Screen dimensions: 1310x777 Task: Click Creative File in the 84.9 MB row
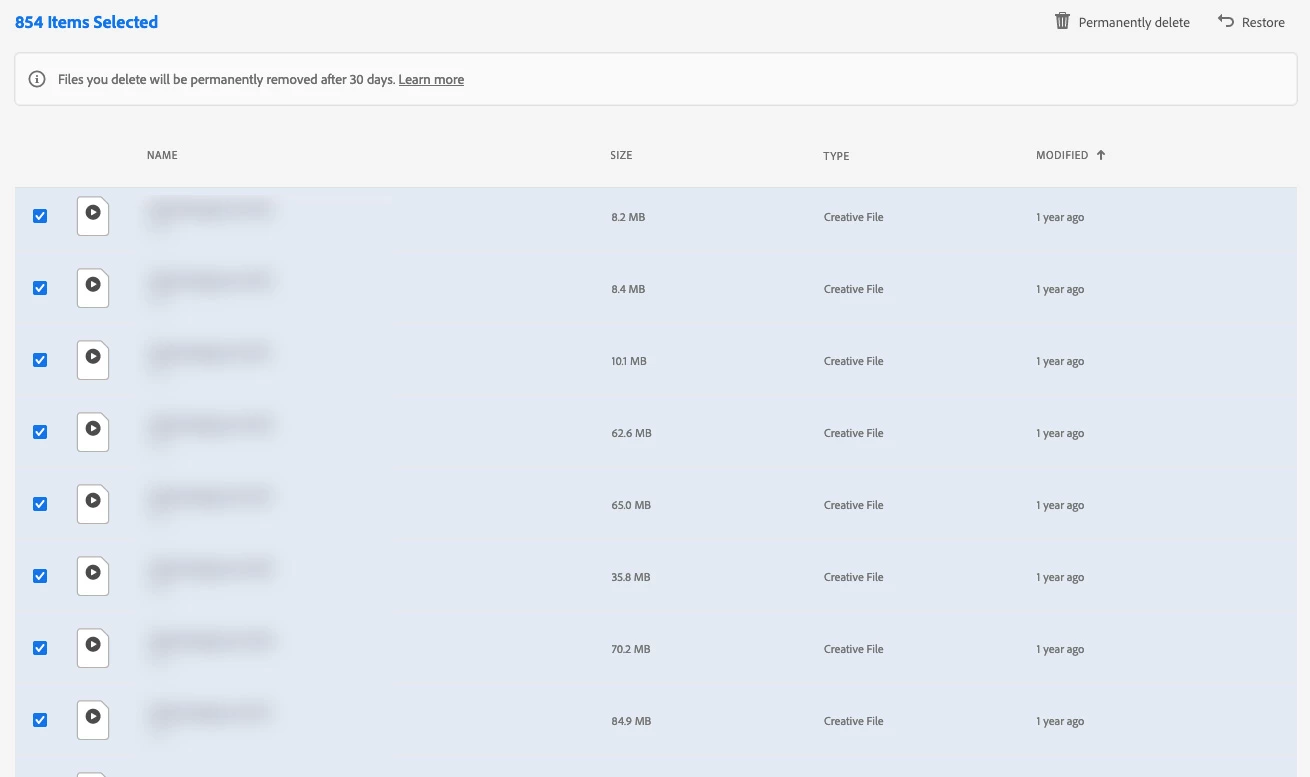pyautogui.click(x=853, y=721)
